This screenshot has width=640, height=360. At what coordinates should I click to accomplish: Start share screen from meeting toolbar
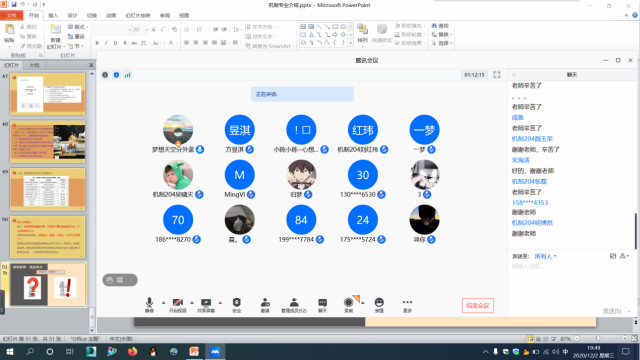pyautogui.click(x=206, y=305)
